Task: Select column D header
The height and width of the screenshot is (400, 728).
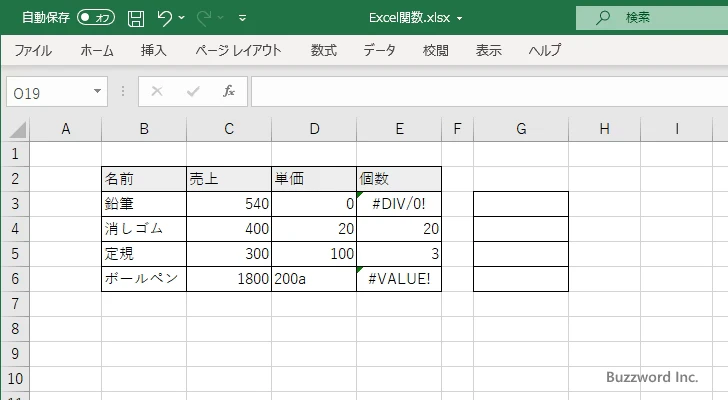Action: [314, 129]
